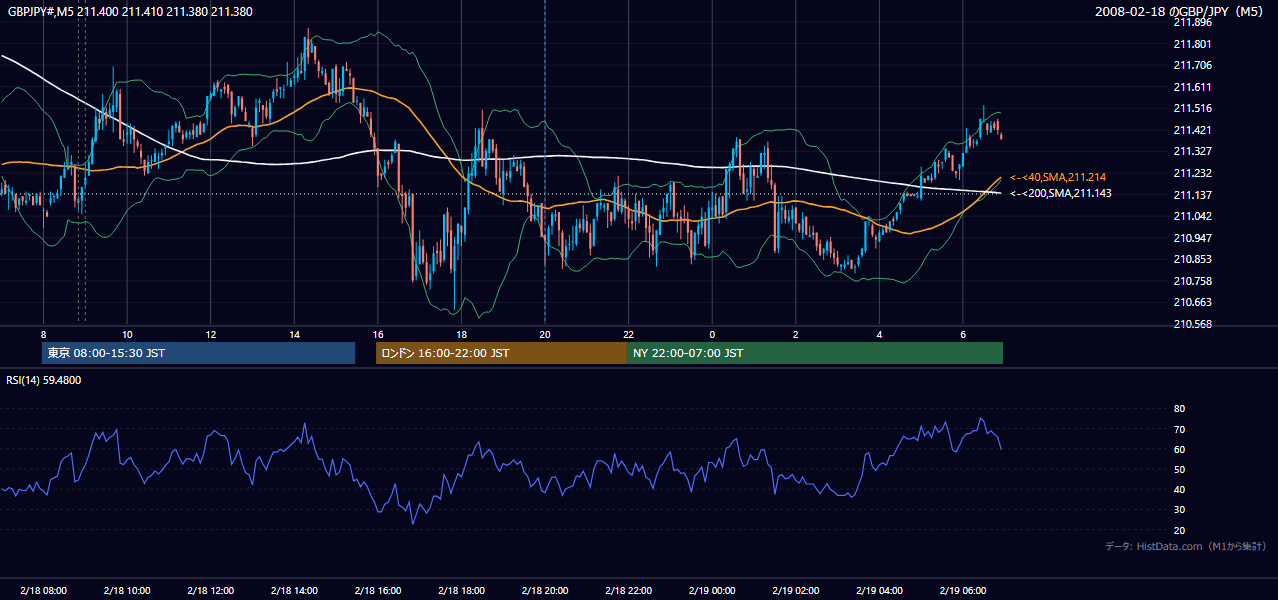Click RSI scale value 70
Screen dimensions: 1278x600
tap(1179, 429)
